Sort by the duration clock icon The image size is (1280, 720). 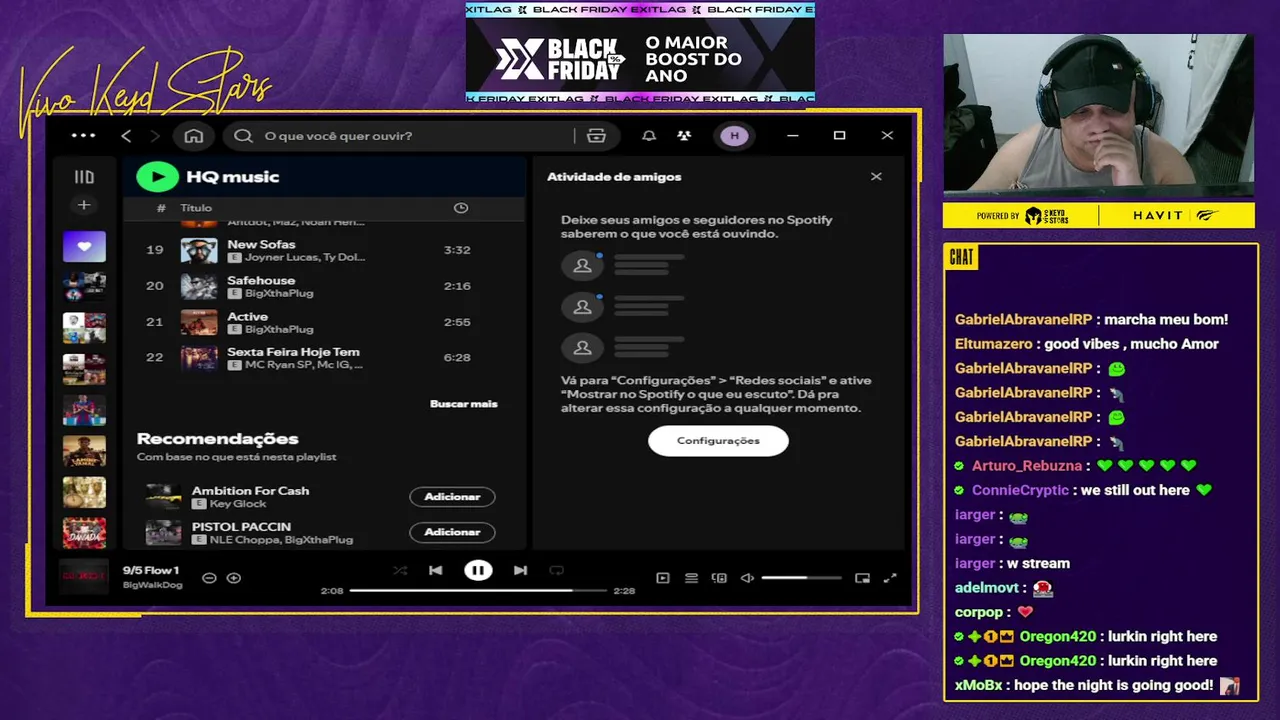point(461,208)
